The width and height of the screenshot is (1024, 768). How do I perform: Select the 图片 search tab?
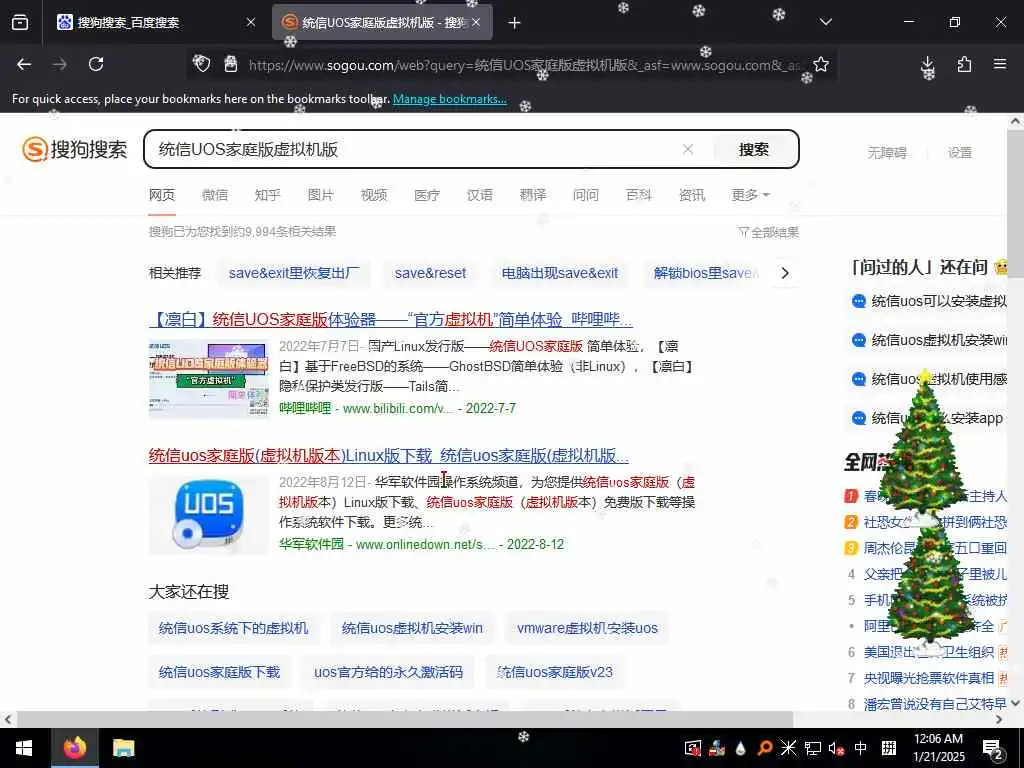(x=321, y=195)
